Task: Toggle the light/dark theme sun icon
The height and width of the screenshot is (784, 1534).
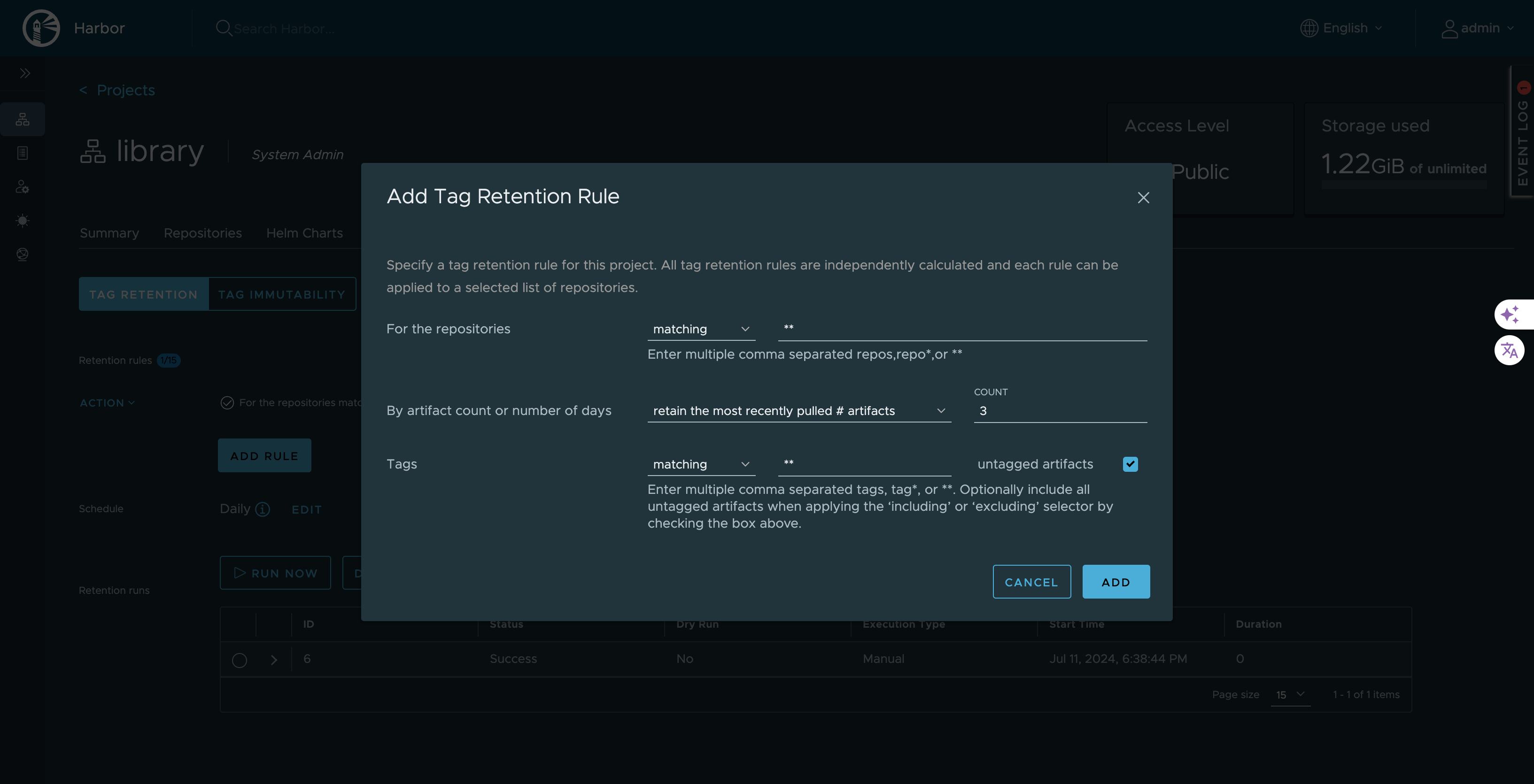Action: tap(23, 221)
